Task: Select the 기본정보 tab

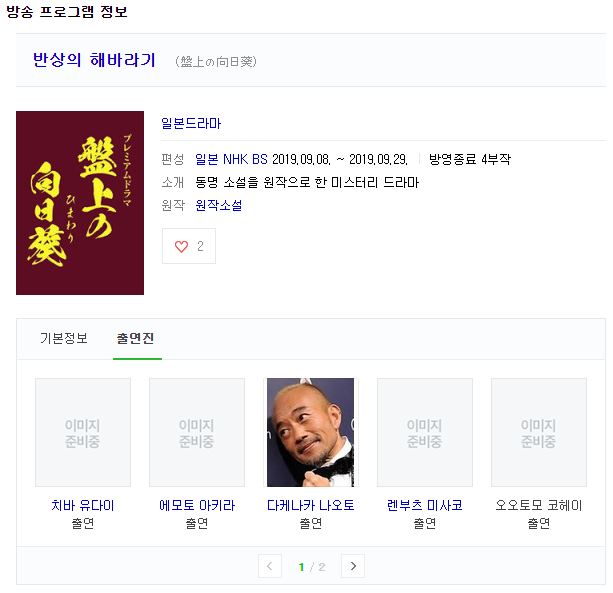Action: pyautogui.click(x=64, y=338)
